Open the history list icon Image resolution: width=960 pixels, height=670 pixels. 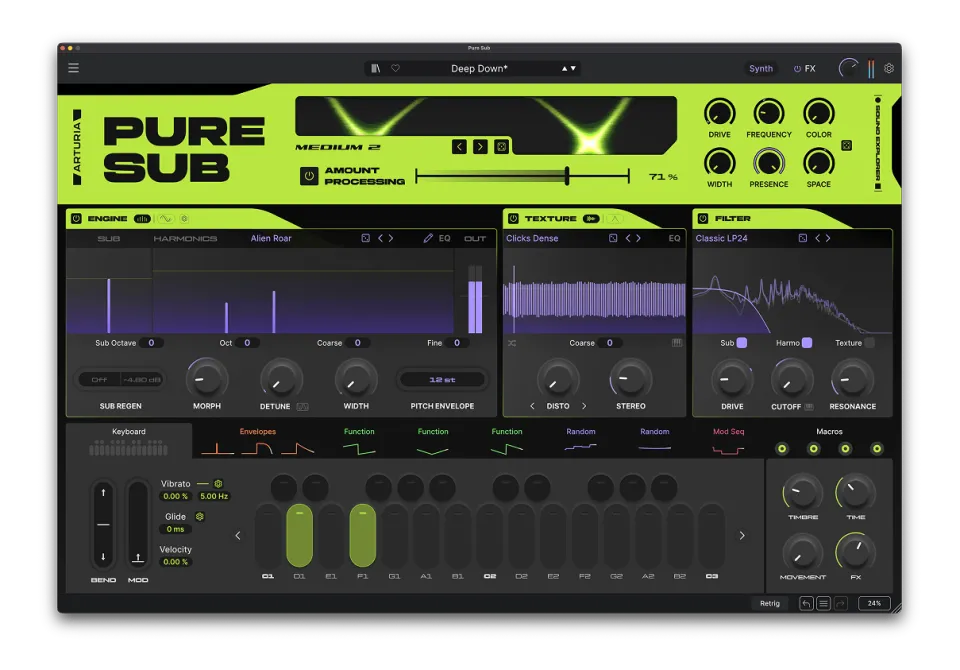click(x=823, y=603)
